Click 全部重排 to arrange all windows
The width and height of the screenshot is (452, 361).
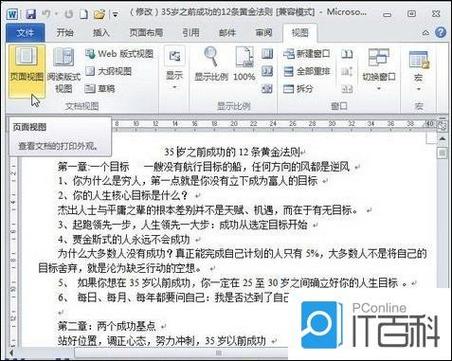click(x=307, y=71)
